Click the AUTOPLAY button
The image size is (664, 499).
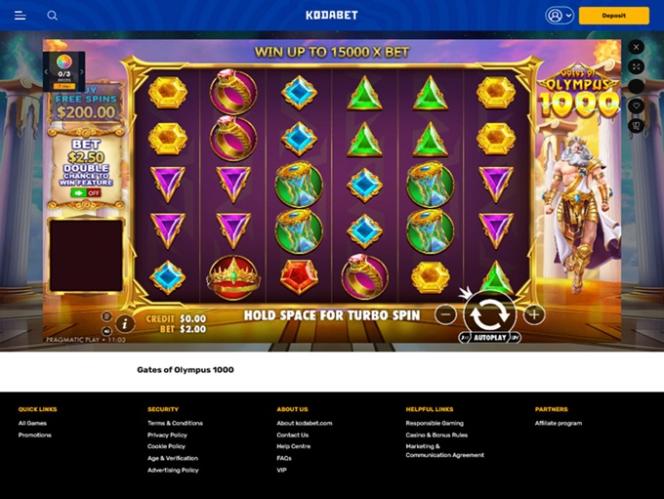click(x=490, y=338)
